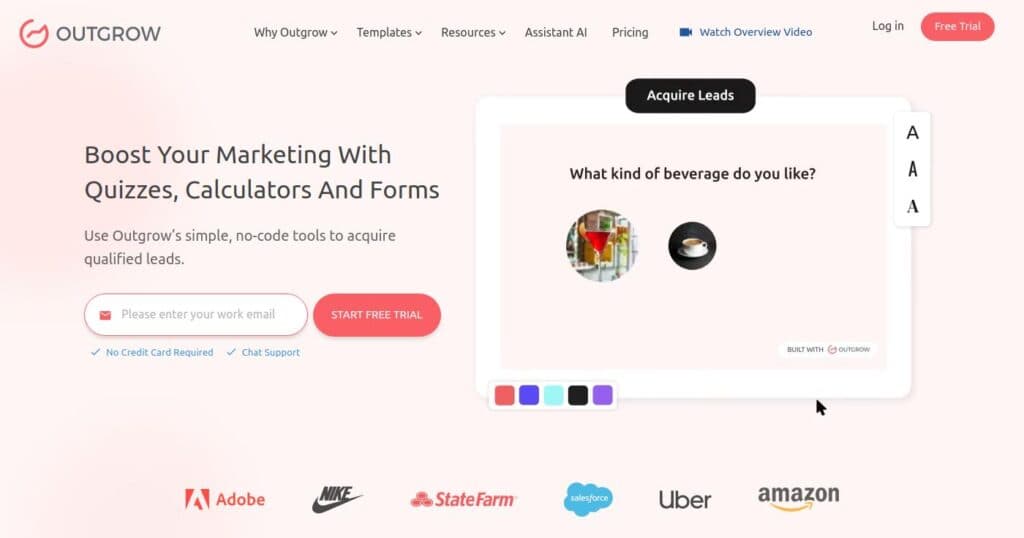
Task: Select the condensed middle font A icon
Action: tap(912, 170)
